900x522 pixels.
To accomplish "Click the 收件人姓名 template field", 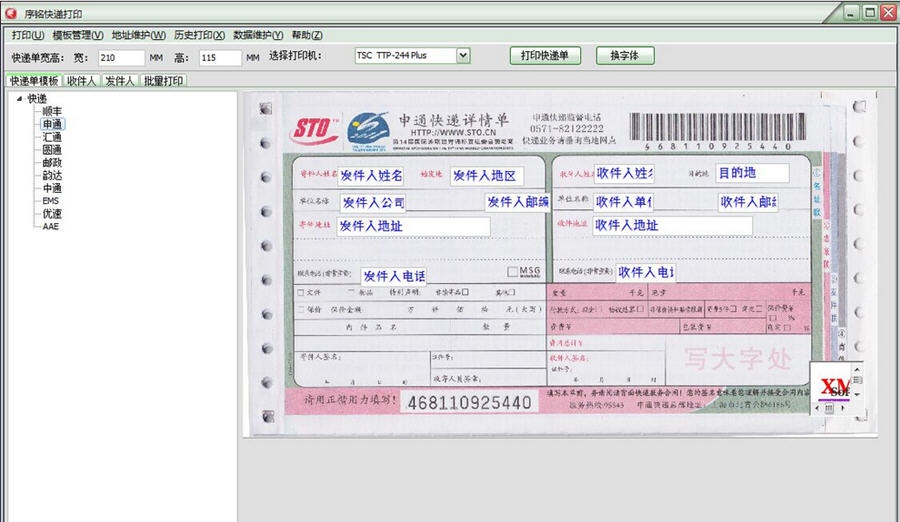I will [624, 173].
